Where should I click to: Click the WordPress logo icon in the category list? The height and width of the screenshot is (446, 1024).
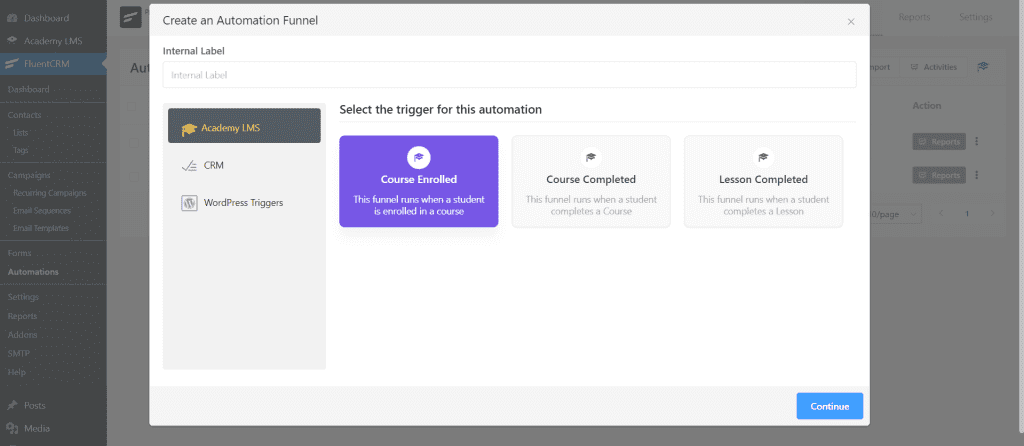[189, 203]
